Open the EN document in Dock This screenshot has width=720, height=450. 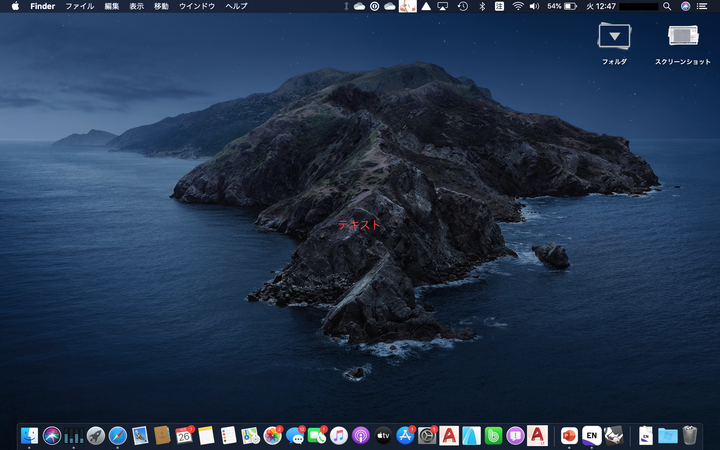pyautogui.click(x=646, y=435)
